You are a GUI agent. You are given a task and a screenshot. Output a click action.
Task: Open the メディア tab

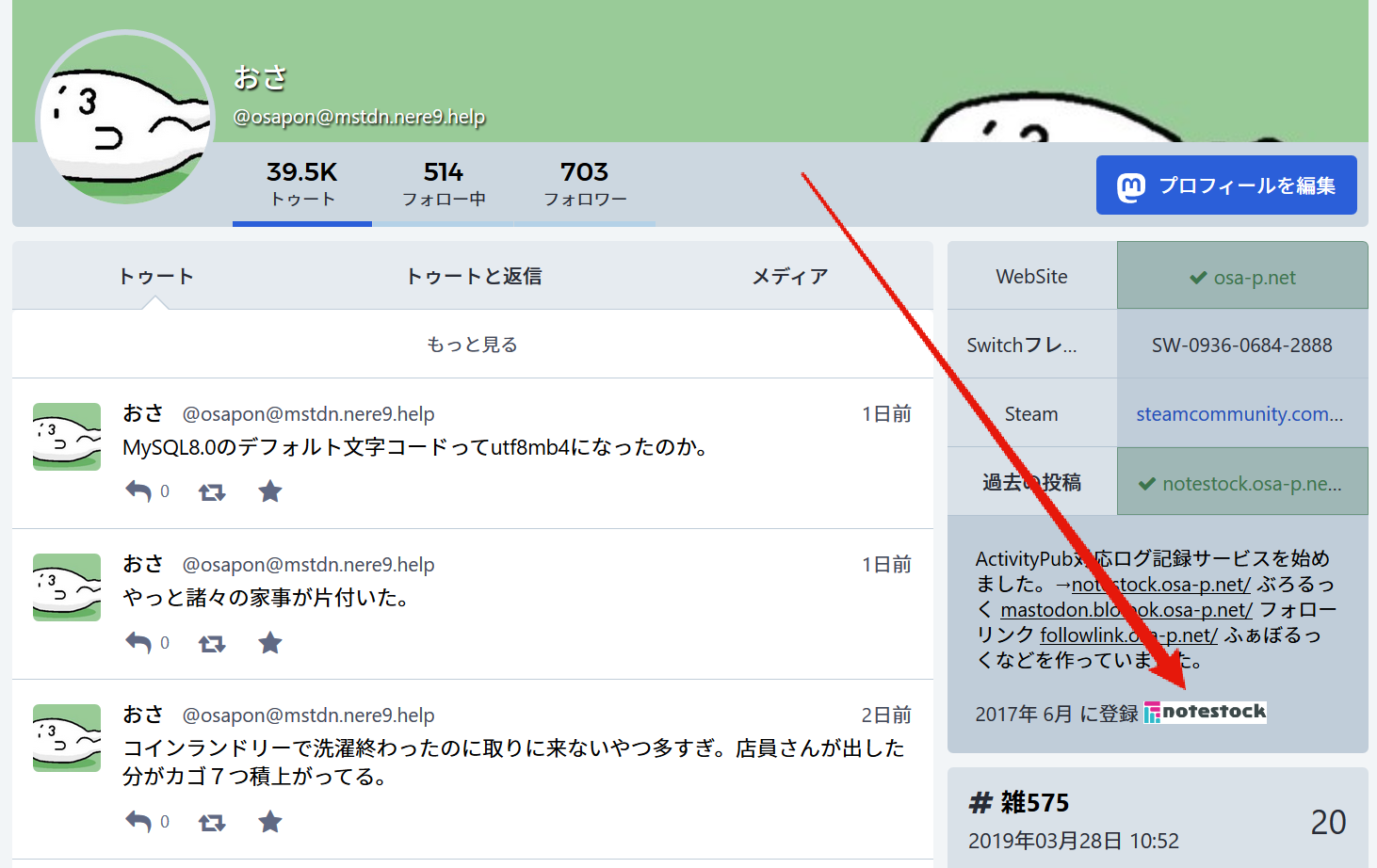(x=789, y=276)
